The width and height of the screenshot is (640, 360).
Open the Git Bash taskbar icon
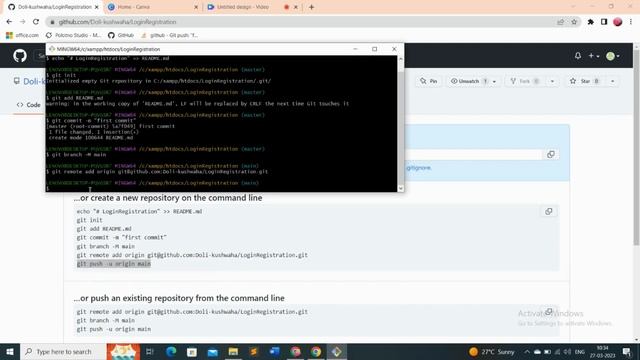(x=336, y=351)
